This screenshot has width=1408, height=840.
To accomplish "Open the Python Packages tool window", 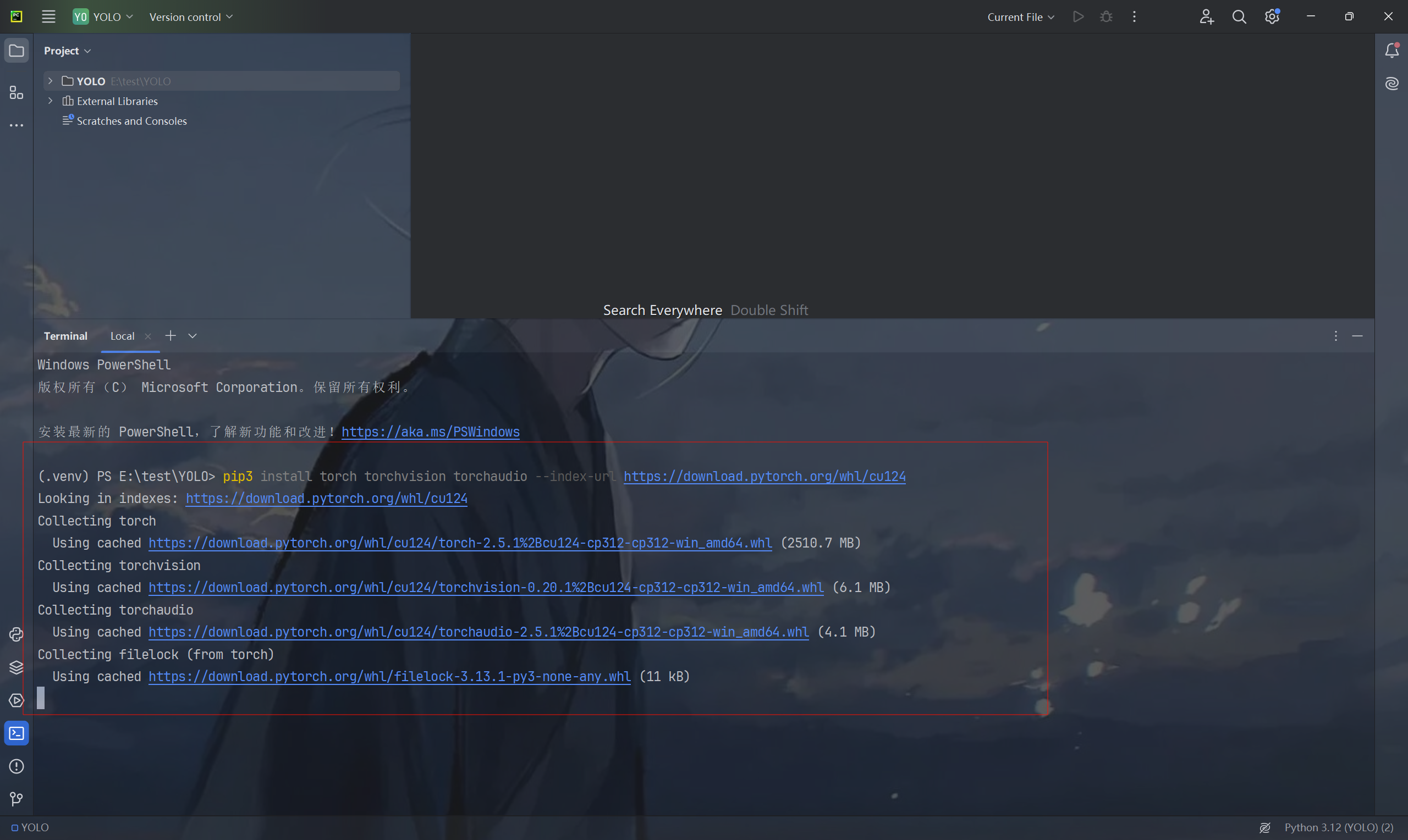I will coord(16,667).
